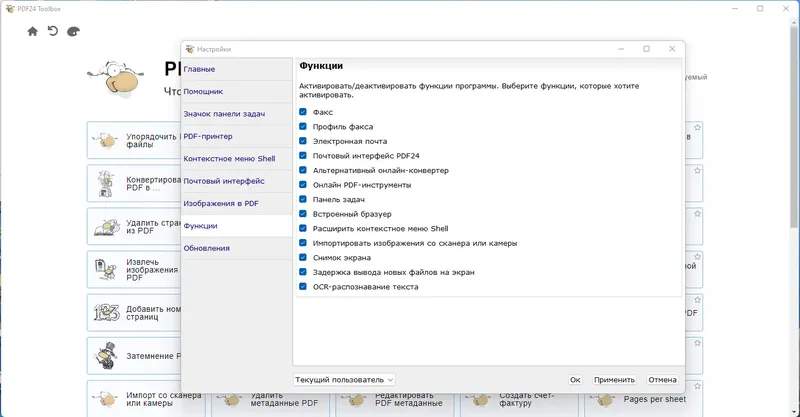Open the Текущий пользователь dropdown
The image size is (800, 417).
344,380
